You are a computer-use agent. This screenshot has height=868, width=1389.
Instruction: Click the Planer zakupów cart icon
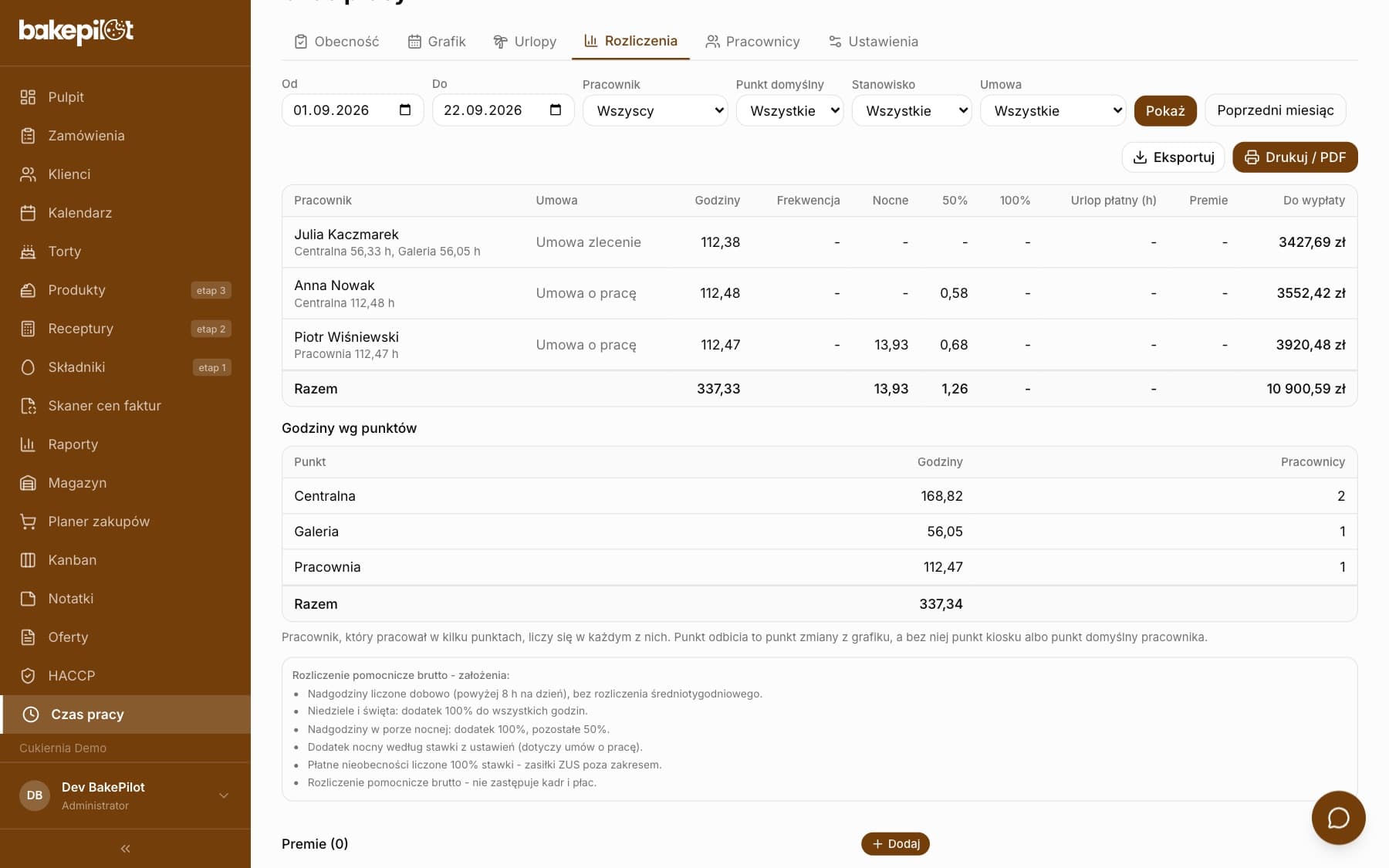point(28,522)
